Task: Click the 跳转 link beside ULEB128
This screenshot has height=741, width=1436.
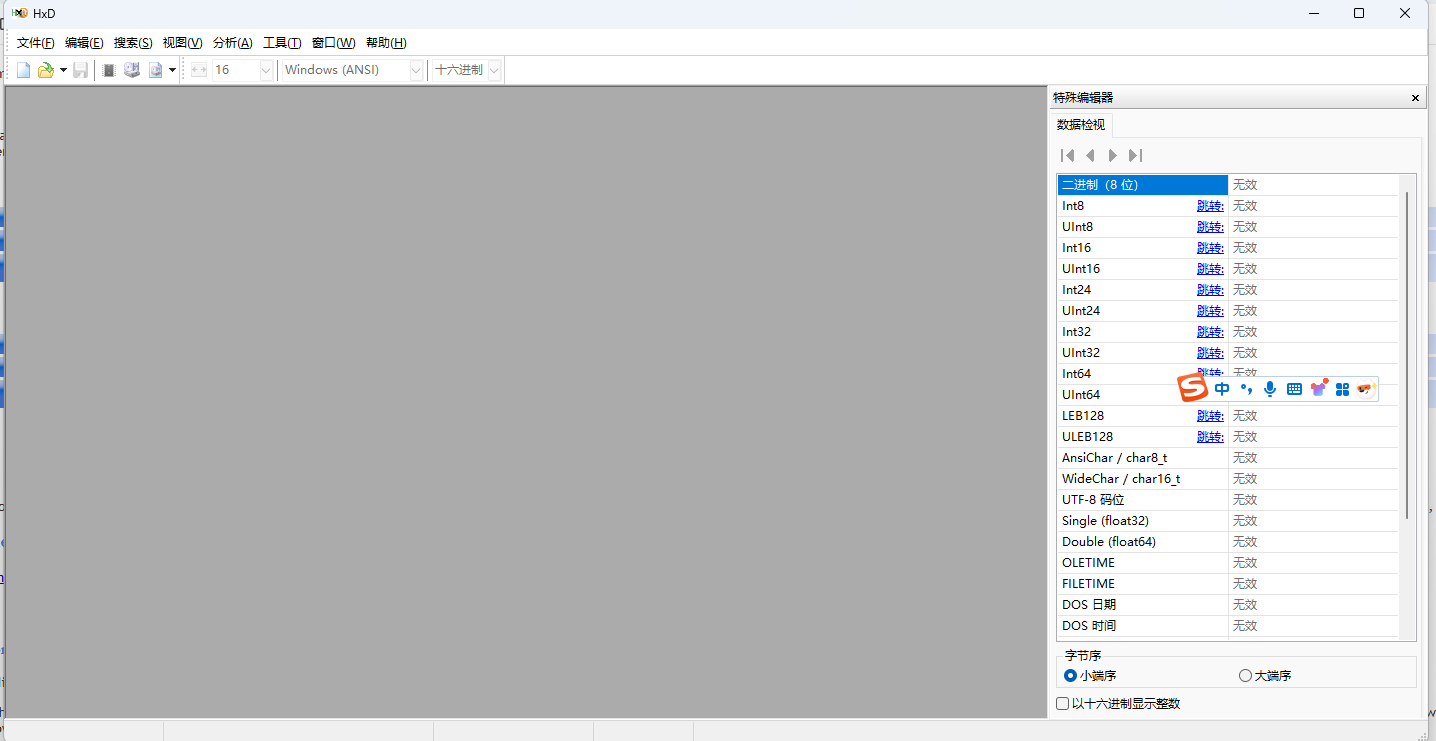Action: [1210, 436]
